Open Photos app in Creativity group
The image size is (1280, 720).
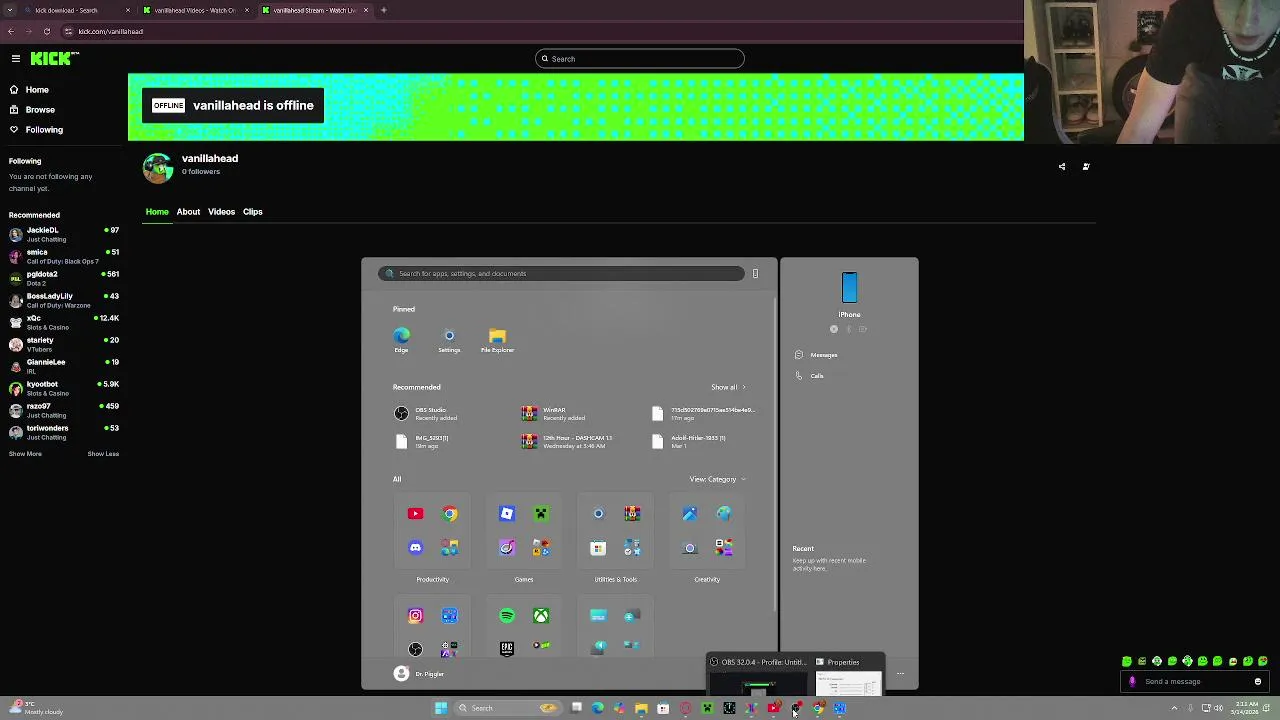coord(690,514)
